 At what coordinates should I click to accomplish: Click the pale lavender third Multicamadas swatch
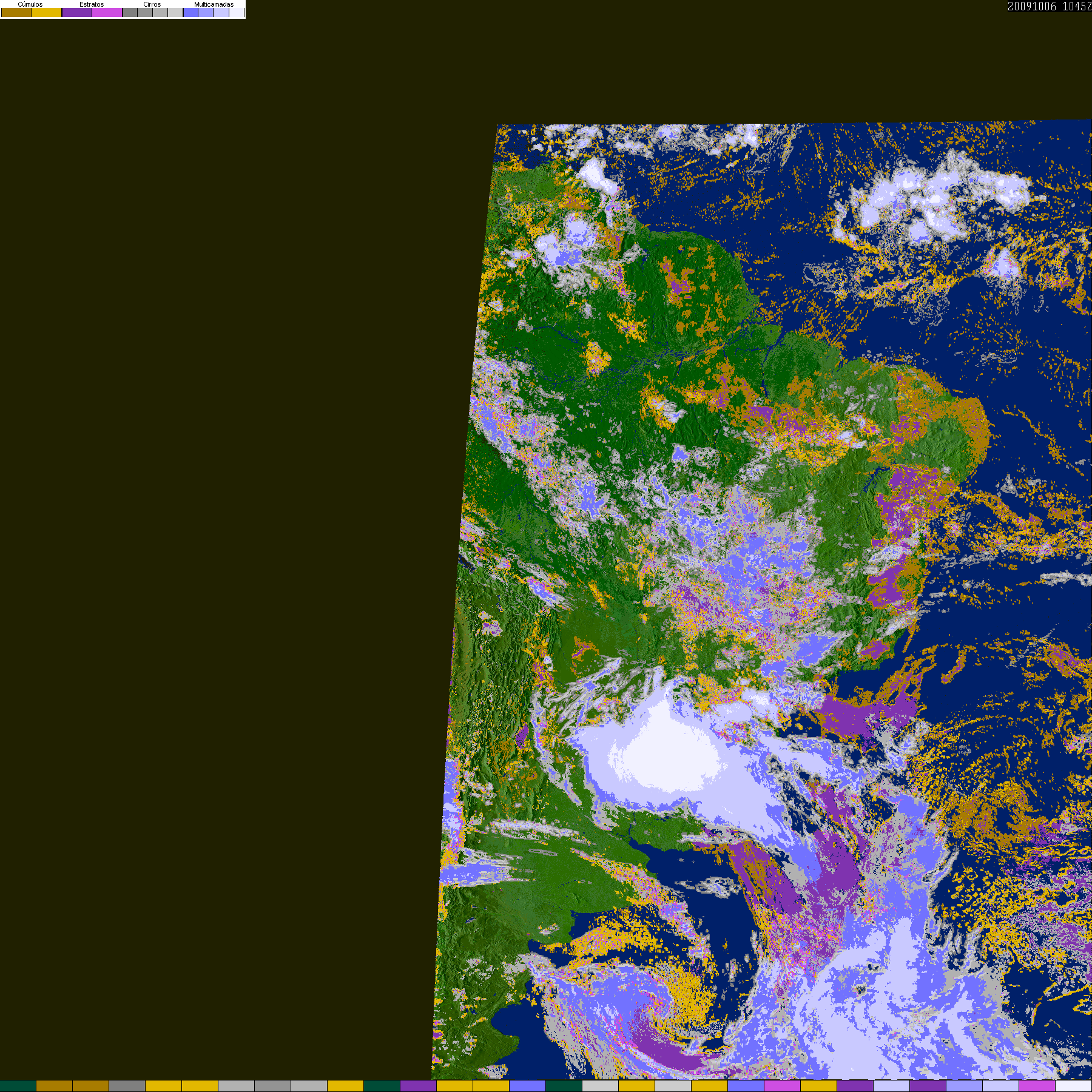tap(221, 12)
